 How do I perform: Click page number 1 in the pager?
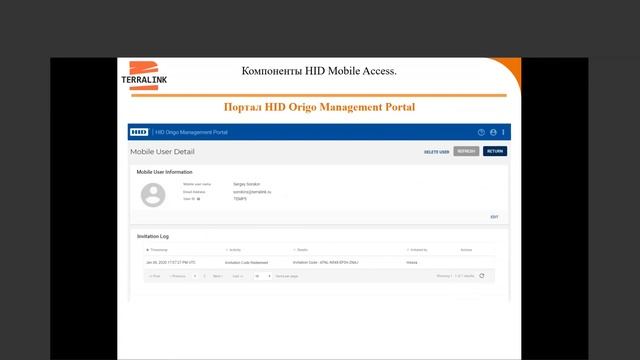click(195, 276)
